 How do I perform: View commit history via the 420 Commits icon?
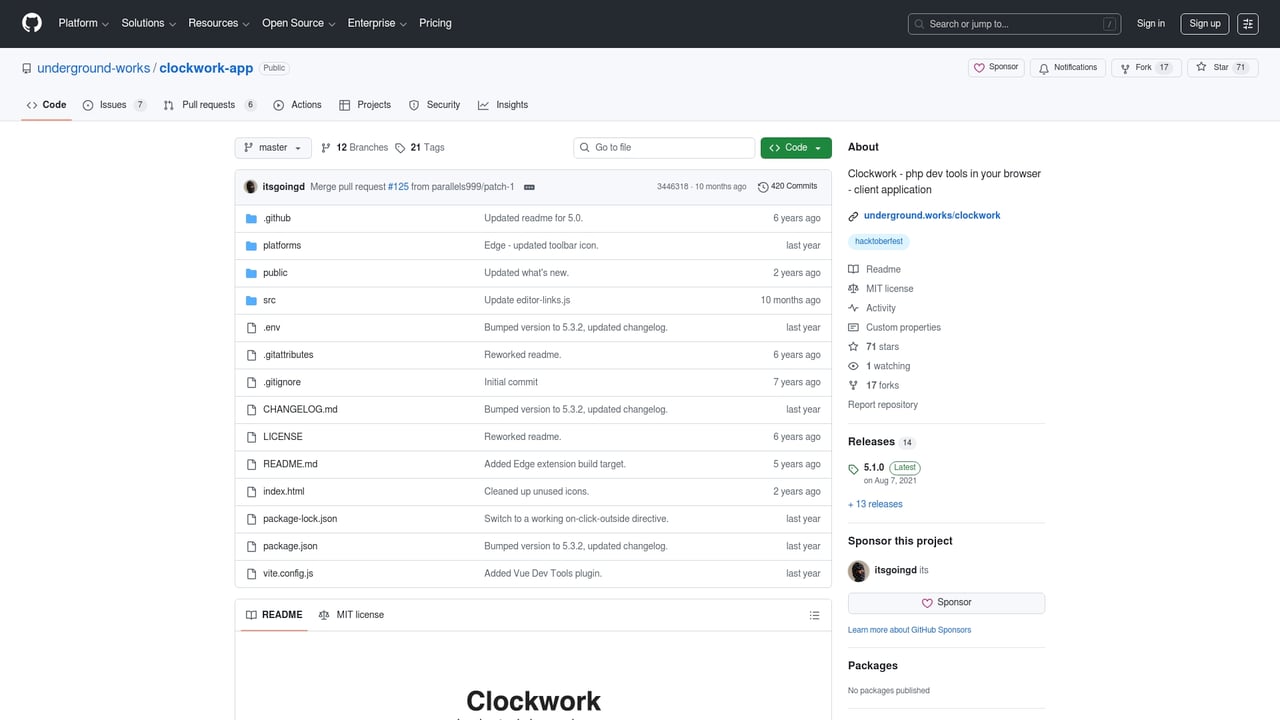(763, 186)
